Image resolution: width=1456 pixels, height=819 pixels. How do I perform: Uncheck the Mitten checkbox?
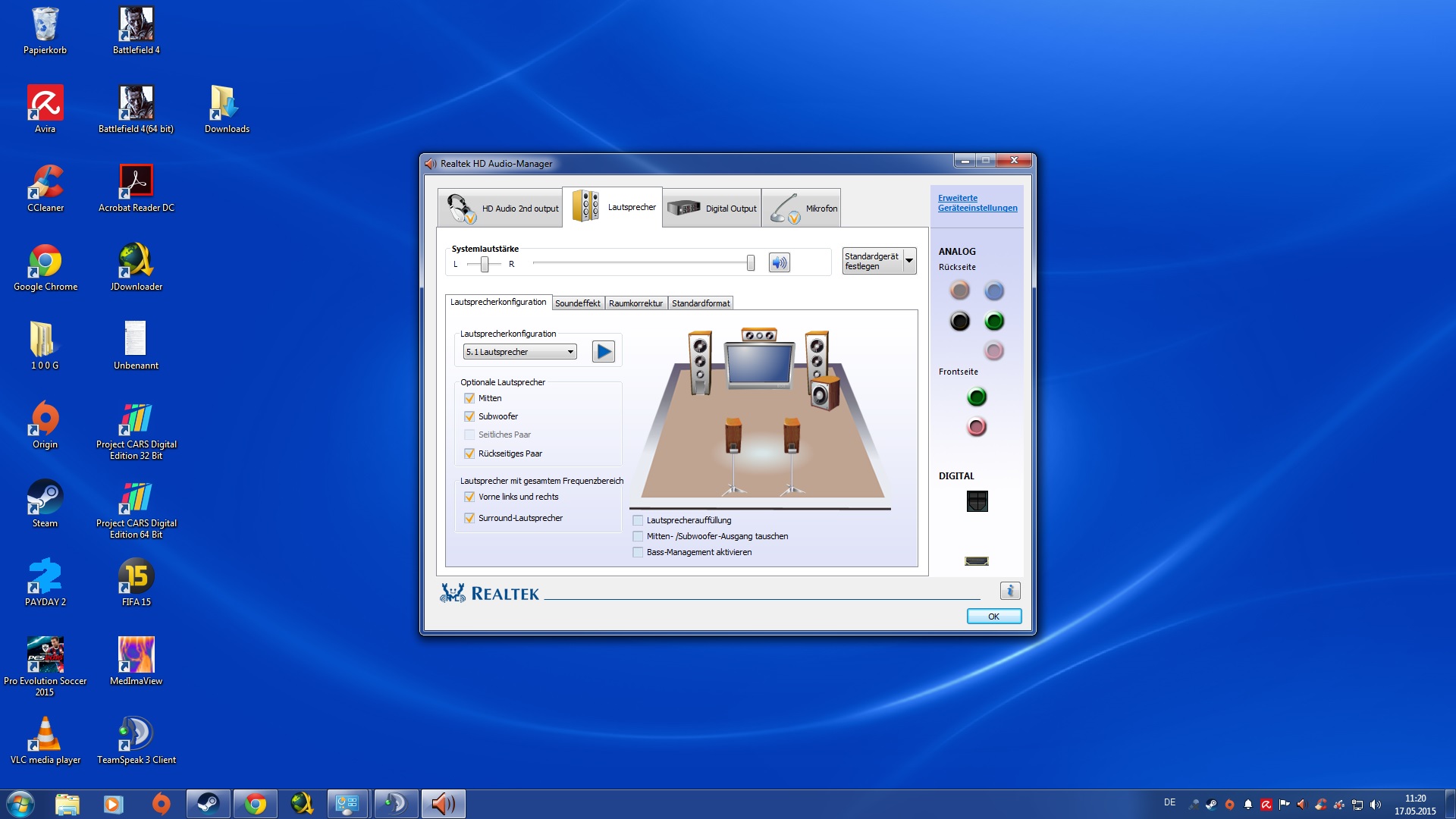pos(469,398)
